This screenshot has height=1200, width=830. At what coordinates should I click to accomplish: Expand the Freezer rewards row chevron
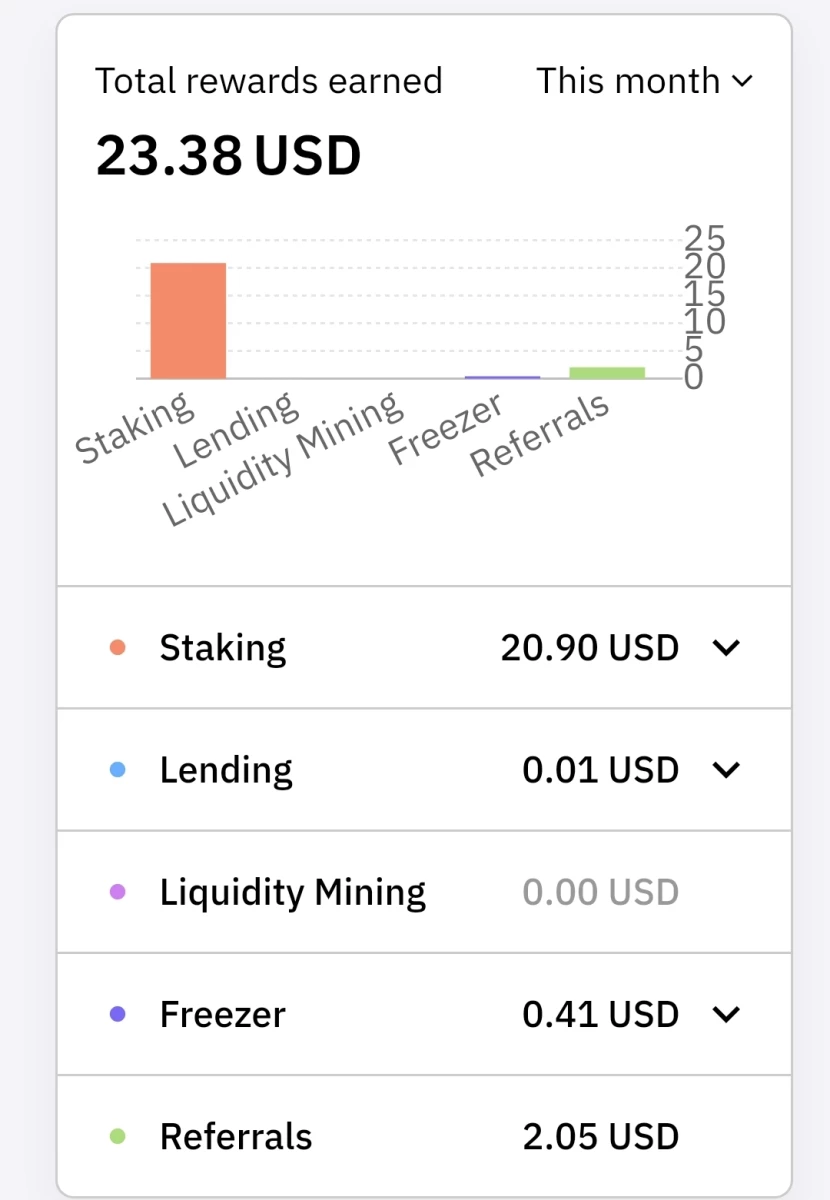pos(726,1014)
